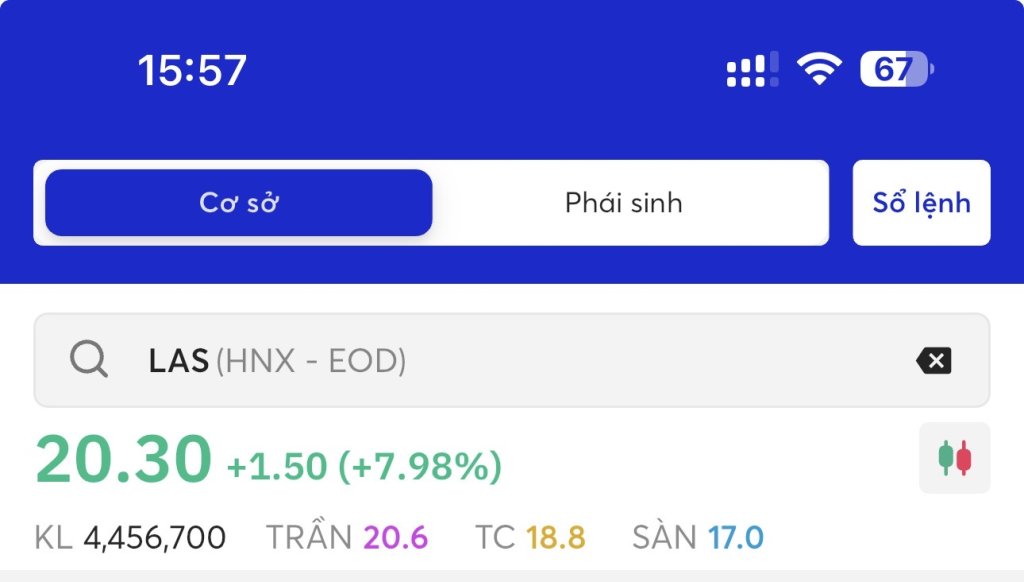Tap the 15:57 clock in status bar

(x=192, y=70)
